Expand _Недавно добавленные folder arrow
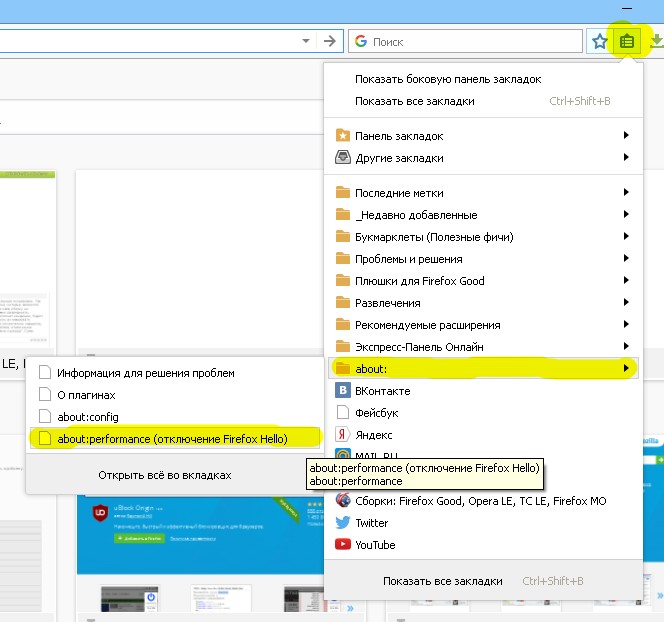The width and height of the screenshot is (664, 622). click(626, 214)
